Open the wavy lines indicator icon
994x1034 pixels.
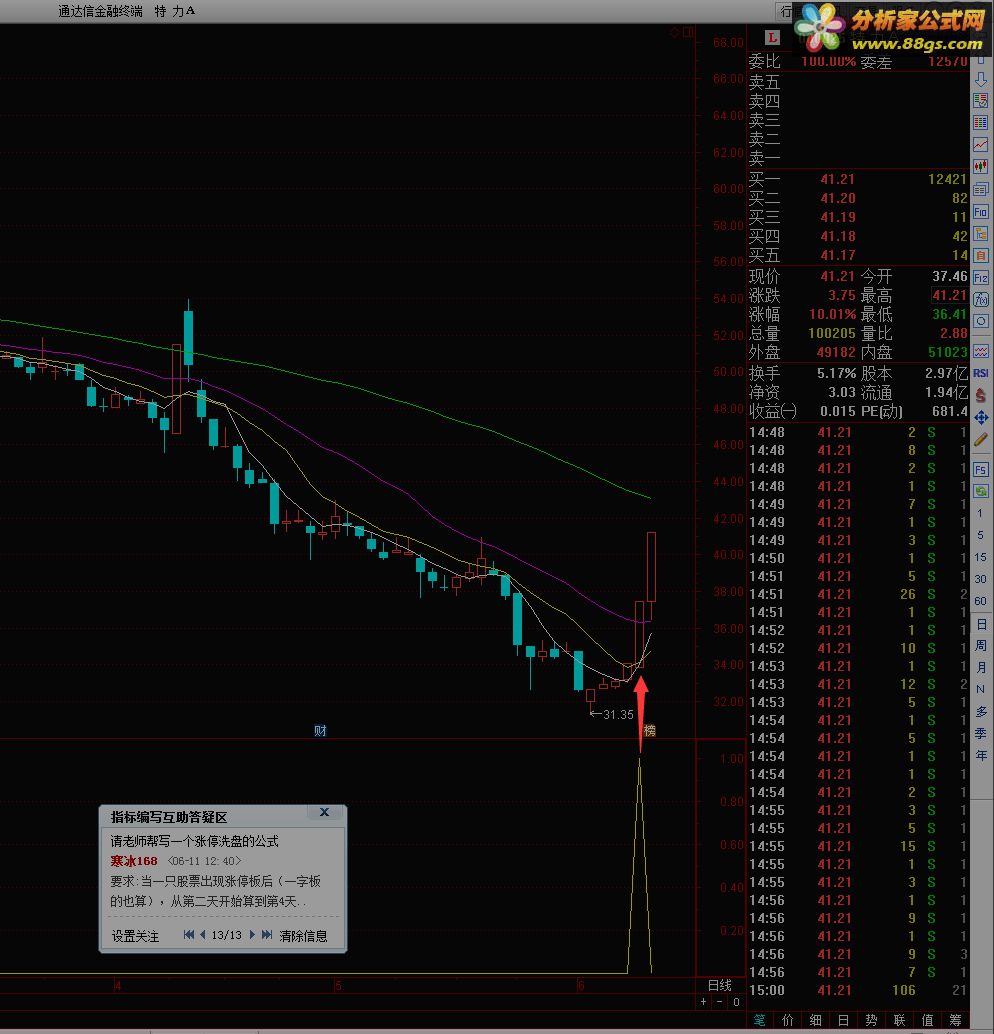pyautogui.click(x=981, y=351)
